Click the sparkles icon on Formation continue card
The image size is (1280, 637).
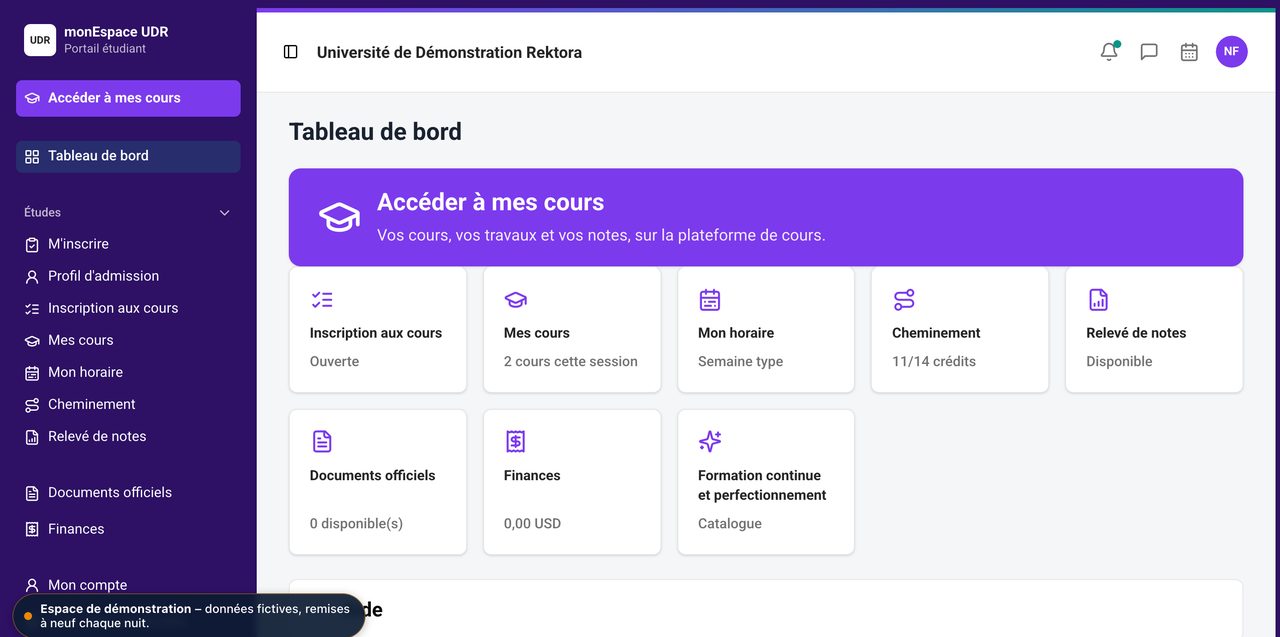pyautogui.click(x=710, y=441)
